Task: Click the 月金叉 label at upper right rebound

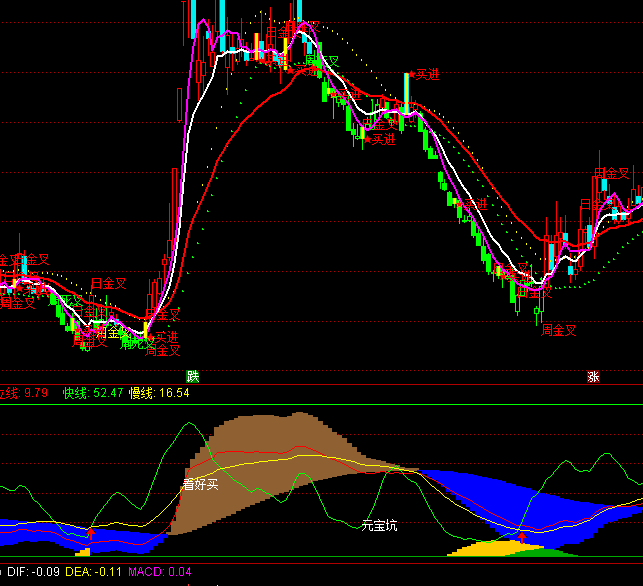Action: (x=610, y=173)
